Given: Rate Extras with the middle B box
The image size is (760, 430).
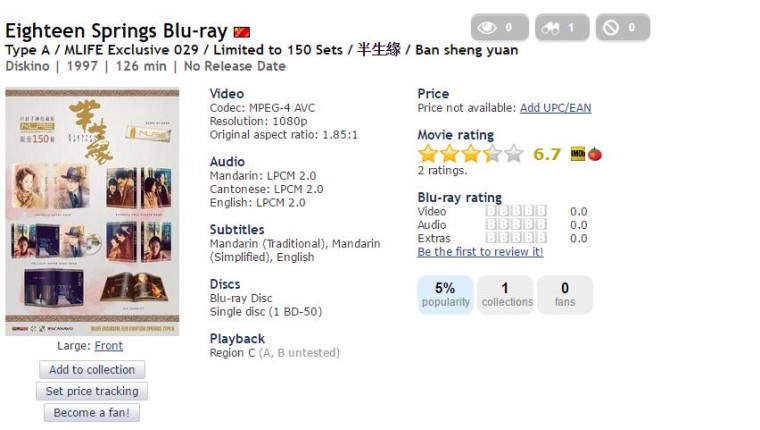Looking at the screenshot, I should [516, 239].
